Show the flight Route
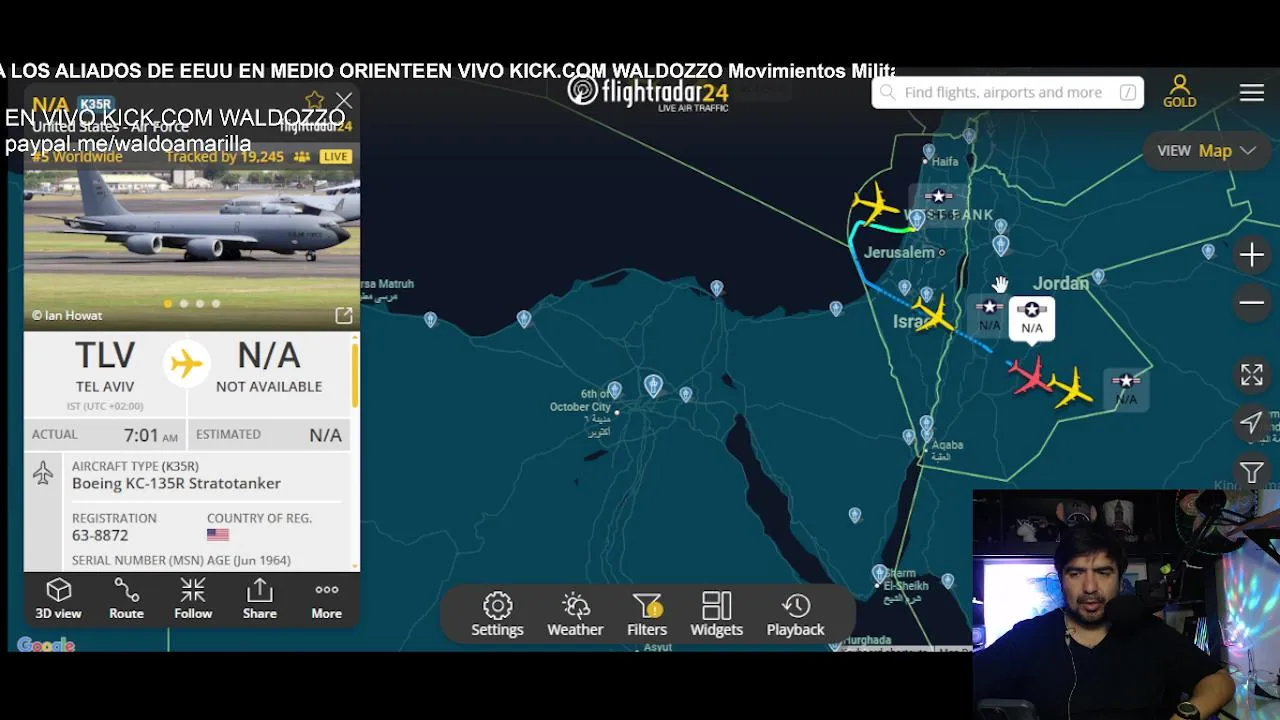Viewport: 1280px width, 720px height. (126, 599)
